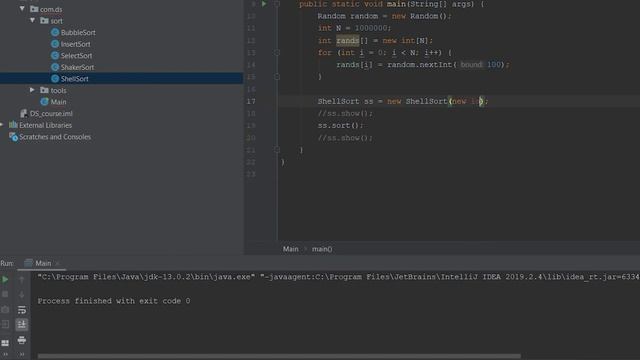Select ShellSort class in project tree
The width and height of the screenshot is (640, 360).
tap(74, 79)
